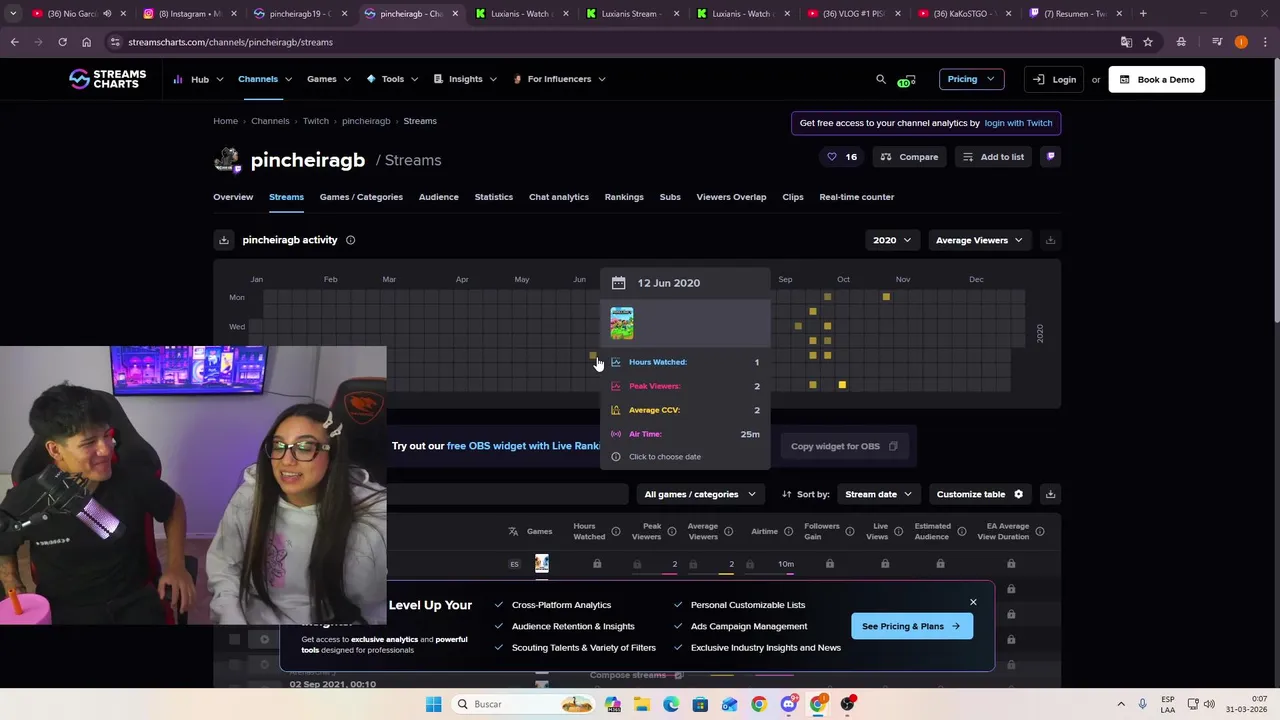Click the Streams Charts logo
Viewport: 1280px width, 720px height.
tap(107, 79)
